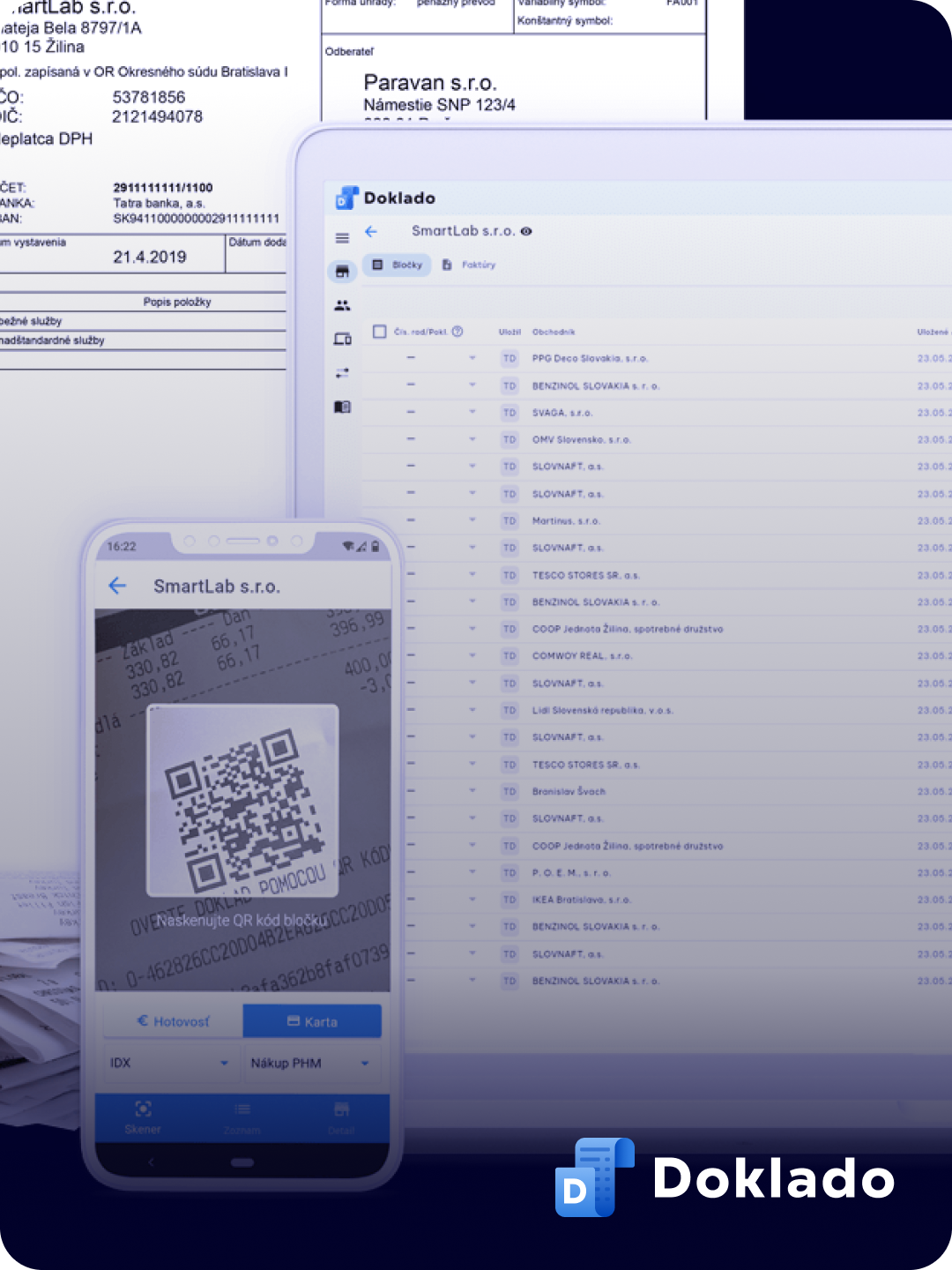The image size is (952, 1270).
Task: Toggle the eye icon next to SmartLab s.r.o.
Action: click(526, 231)
